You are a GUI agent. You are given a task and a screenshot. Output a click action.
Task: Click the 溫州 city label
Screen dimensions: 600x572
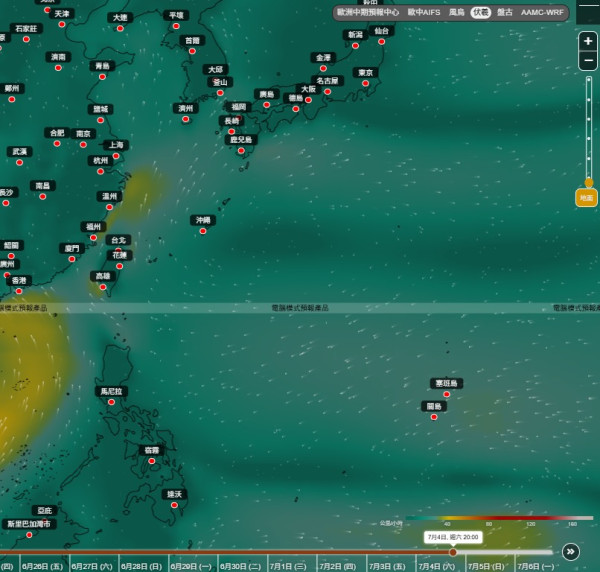109,196
